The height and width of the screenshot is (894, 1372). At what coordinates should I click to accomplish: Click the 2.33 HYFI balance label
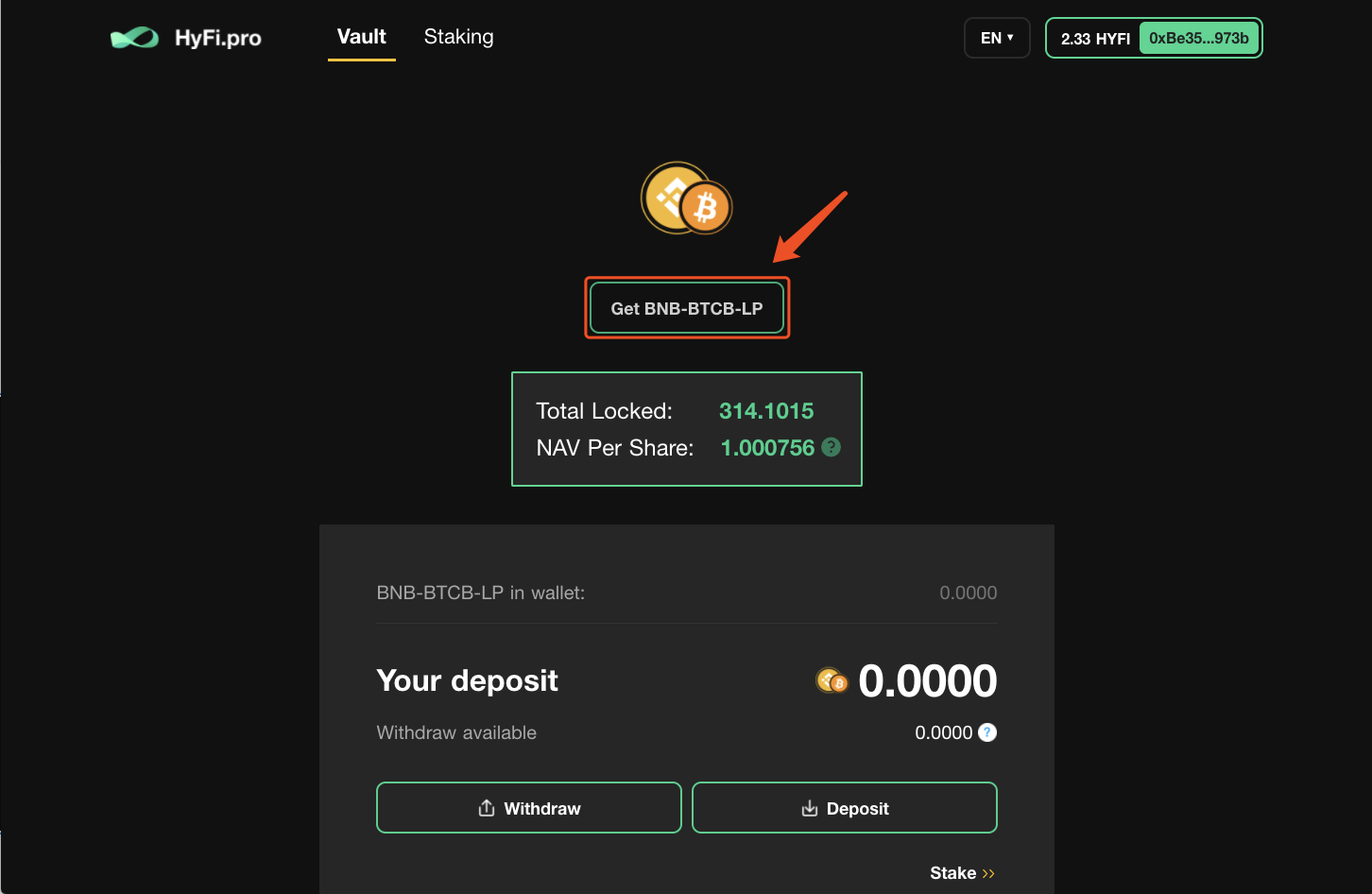(1095, 39)
